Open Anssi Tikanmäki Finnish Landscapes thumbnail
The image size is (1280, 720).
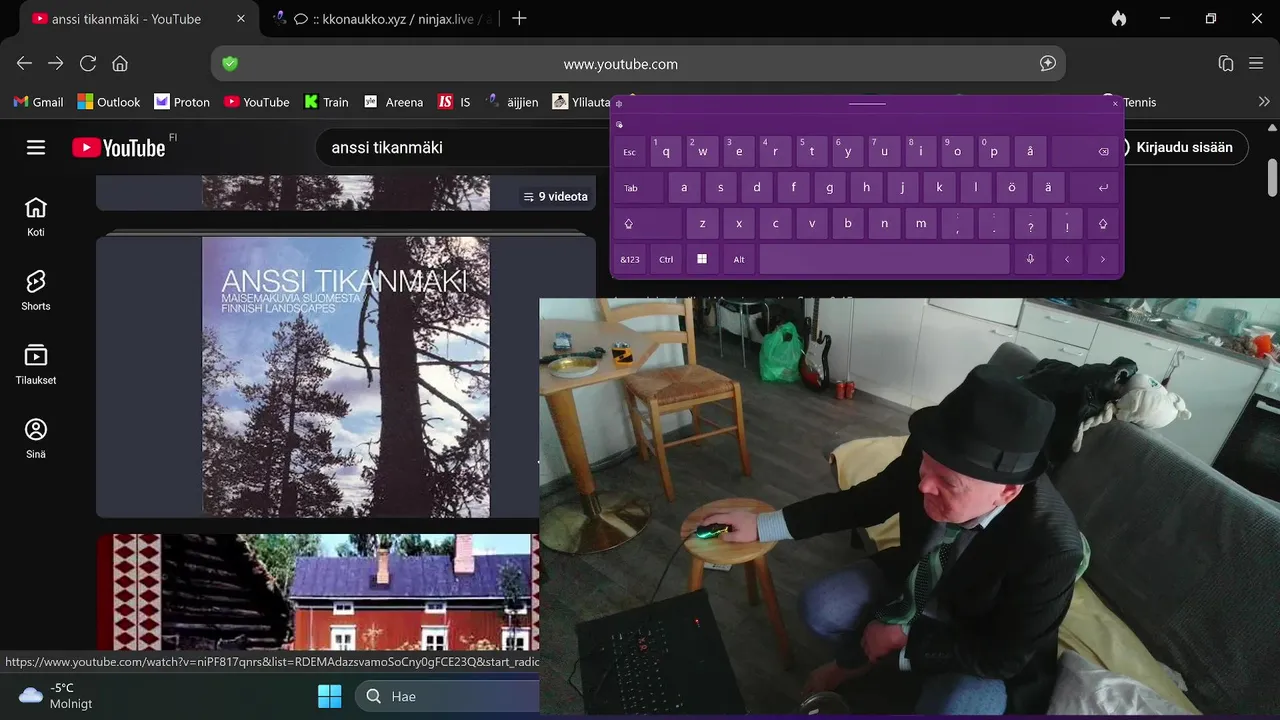tap(346, 377)
